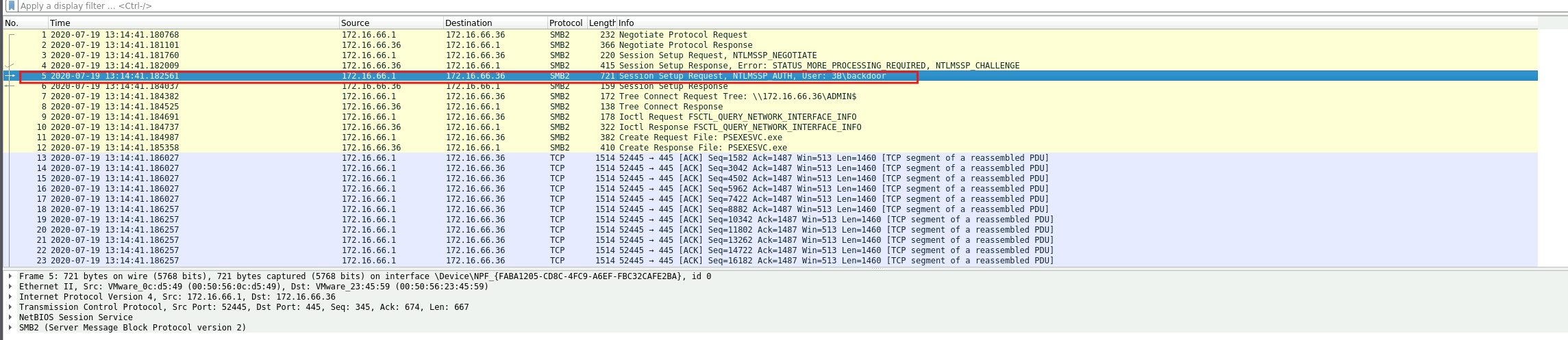1568x340 pixels.
Task: Select TCP packet 13 Seq=1582
Action: click(771, 158)
